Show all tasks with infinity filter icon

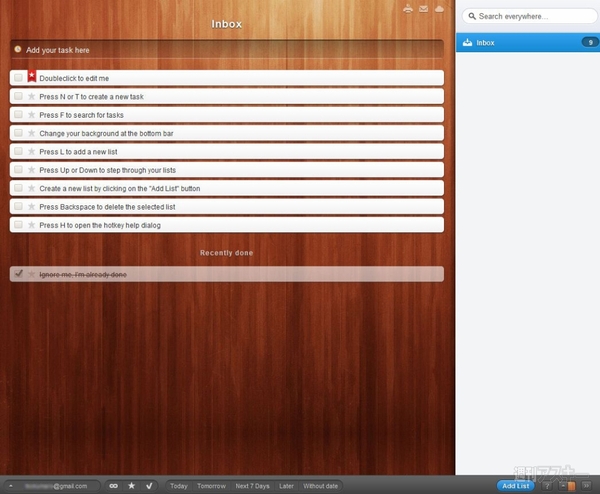pos(114,486)
